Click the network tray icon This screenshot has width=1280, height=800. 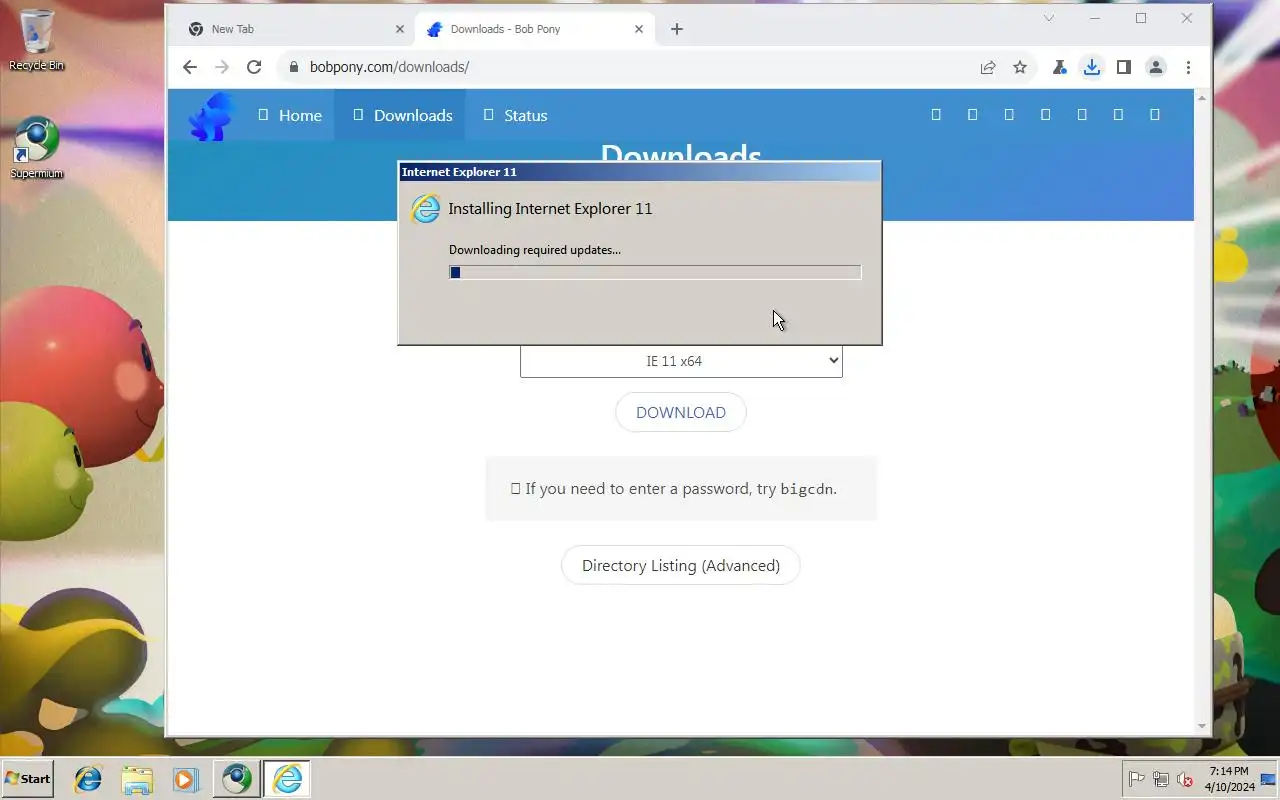[x=1161, y=779]
